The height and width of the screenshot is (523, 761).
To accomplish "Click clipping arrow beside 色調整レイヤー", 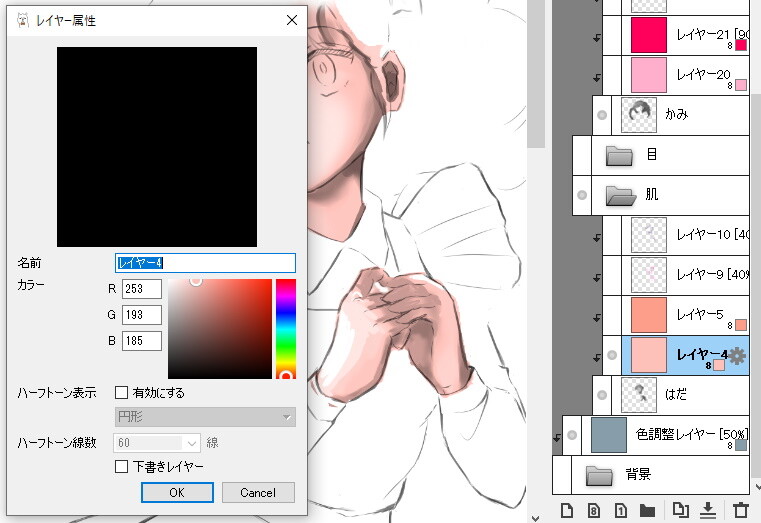I will tap(557, 437).
